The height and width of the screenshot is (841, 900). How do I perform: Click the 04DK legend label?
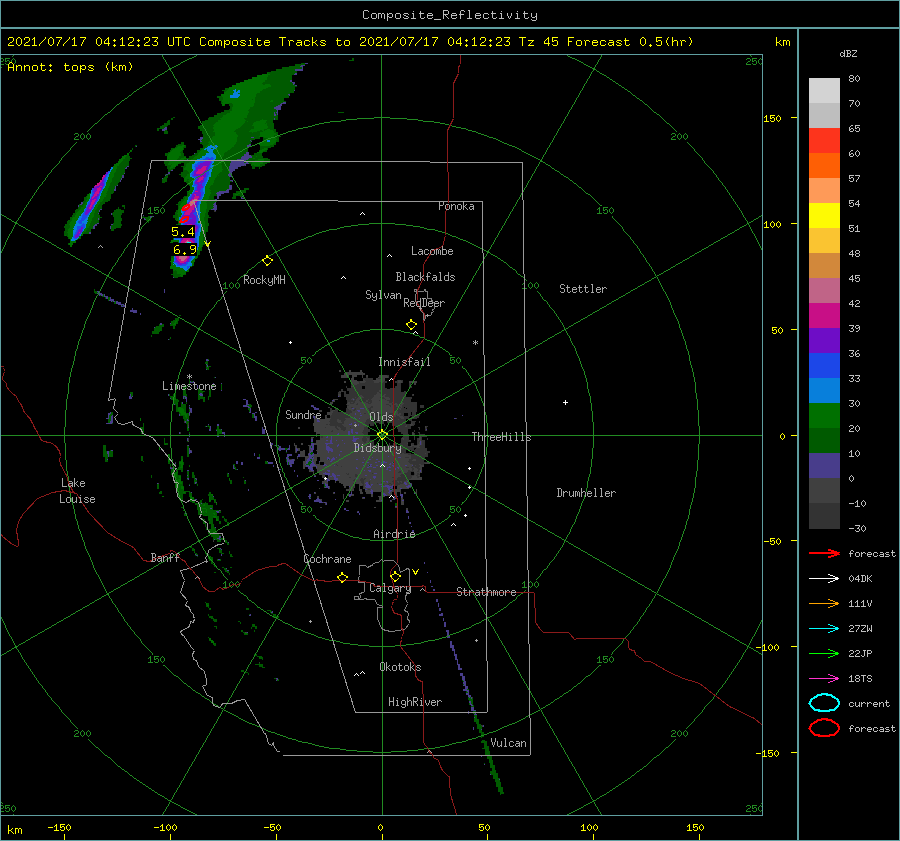click(860, 578)
